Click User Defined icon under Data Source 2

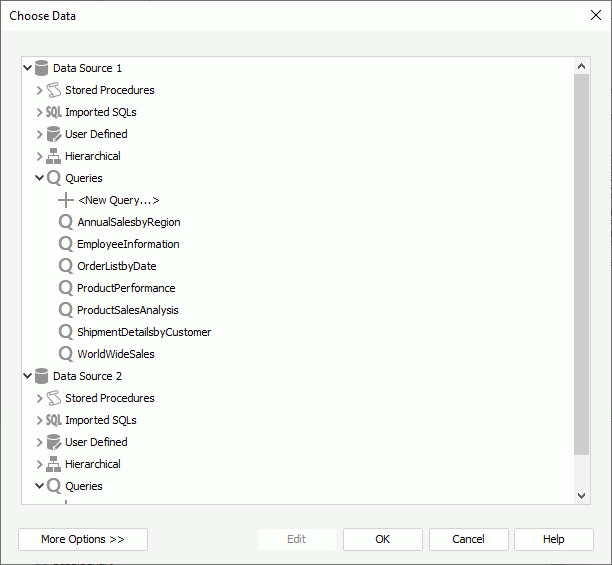click(x=53, y=442)
